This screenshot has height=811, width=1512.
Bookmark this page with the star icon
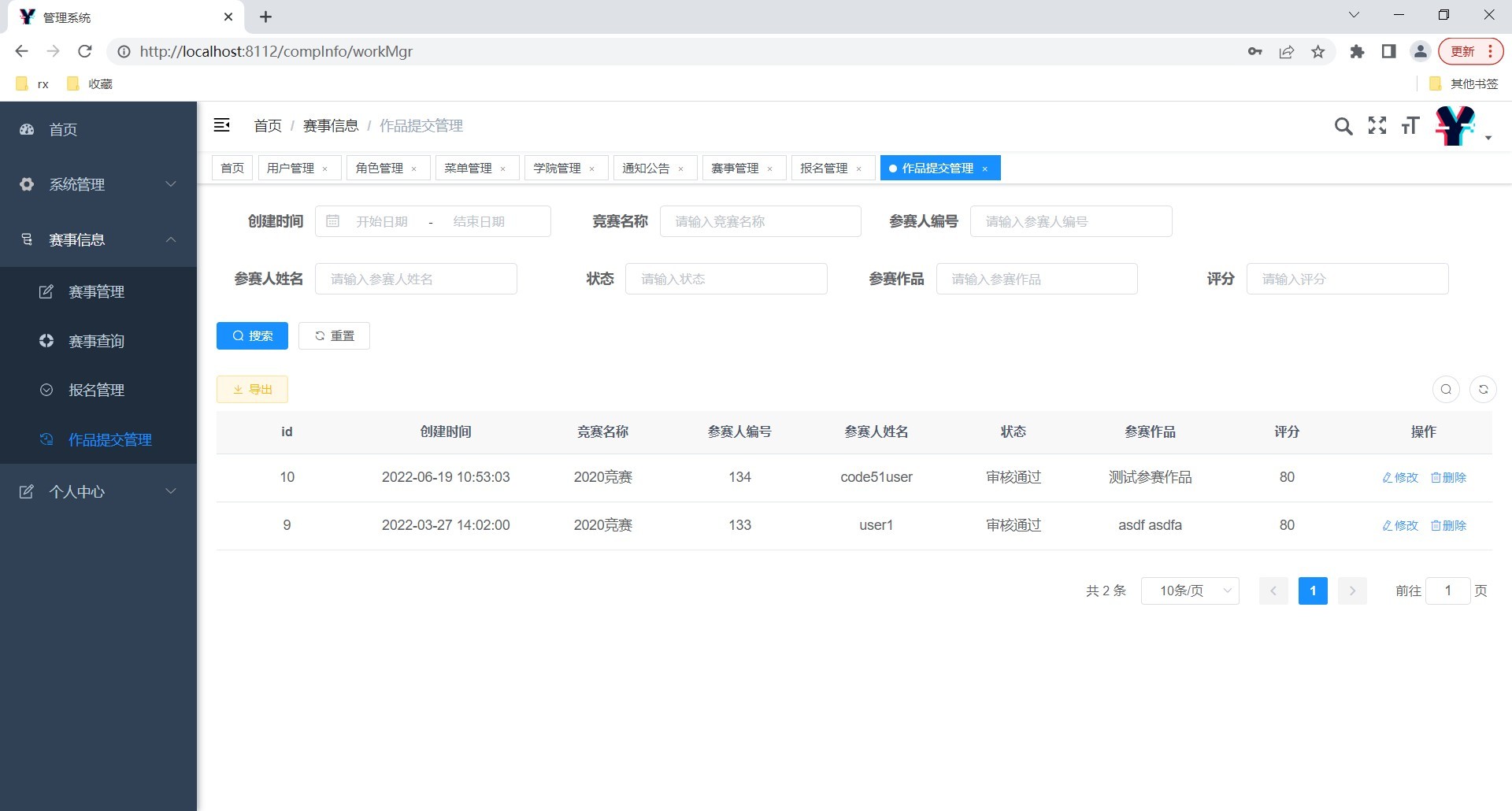pos(1318,52)
